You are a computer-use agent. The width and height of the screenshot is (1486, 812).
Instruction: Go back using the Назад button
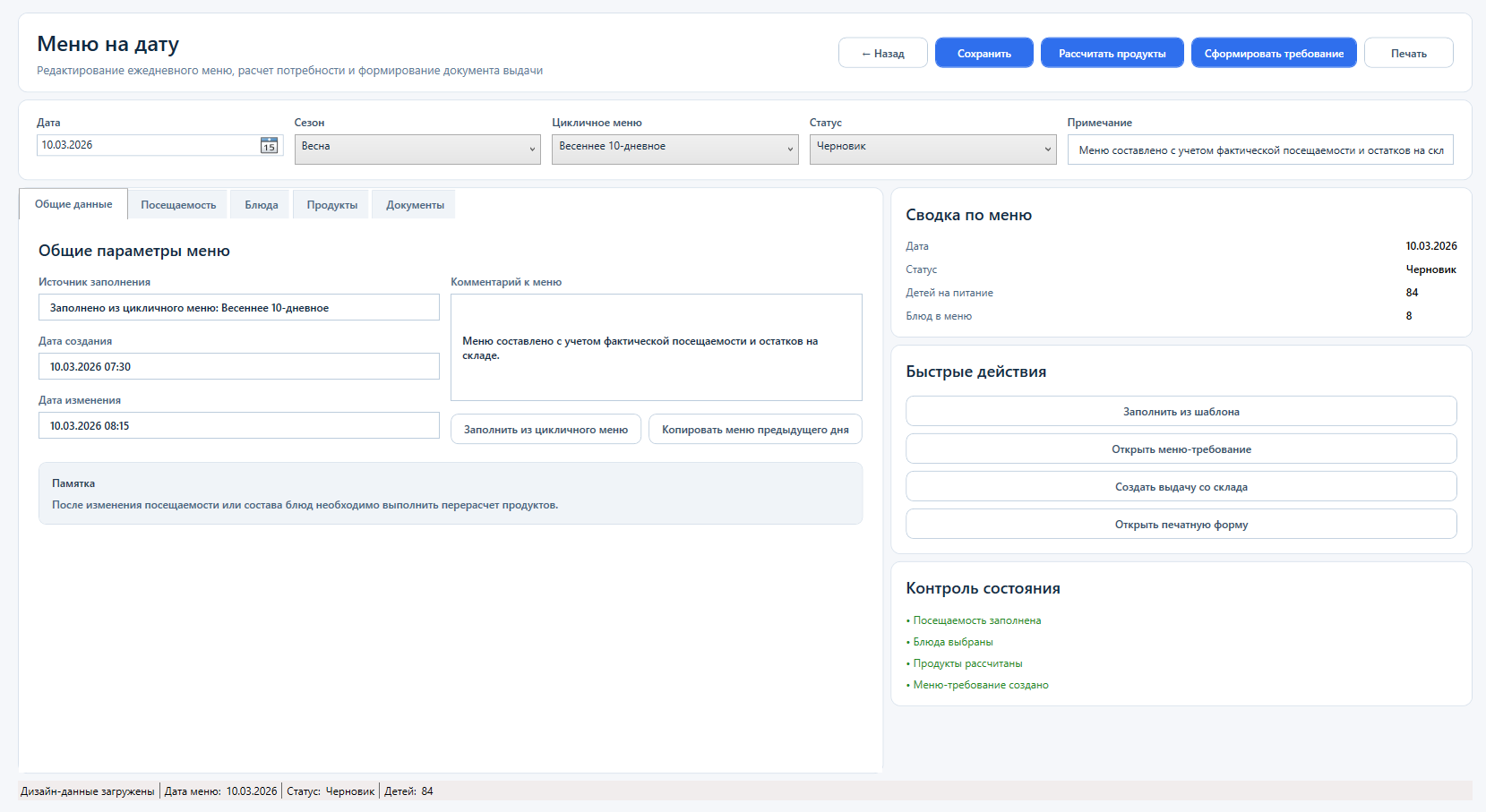(882, 53)
